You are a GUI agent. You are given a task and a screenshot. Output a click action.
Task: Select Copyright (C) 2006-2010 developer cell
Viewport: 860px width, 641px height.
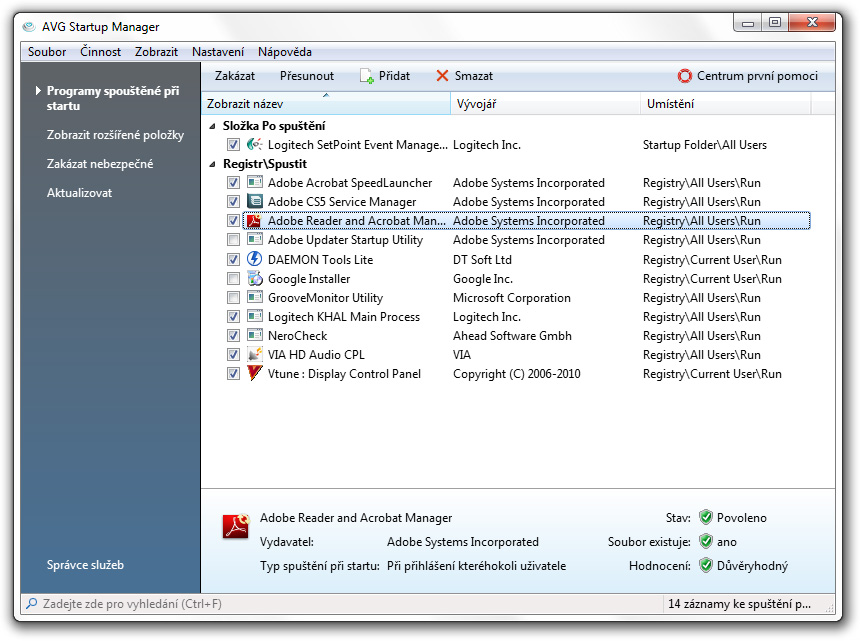pyautogui.click(x=517, y=374)
